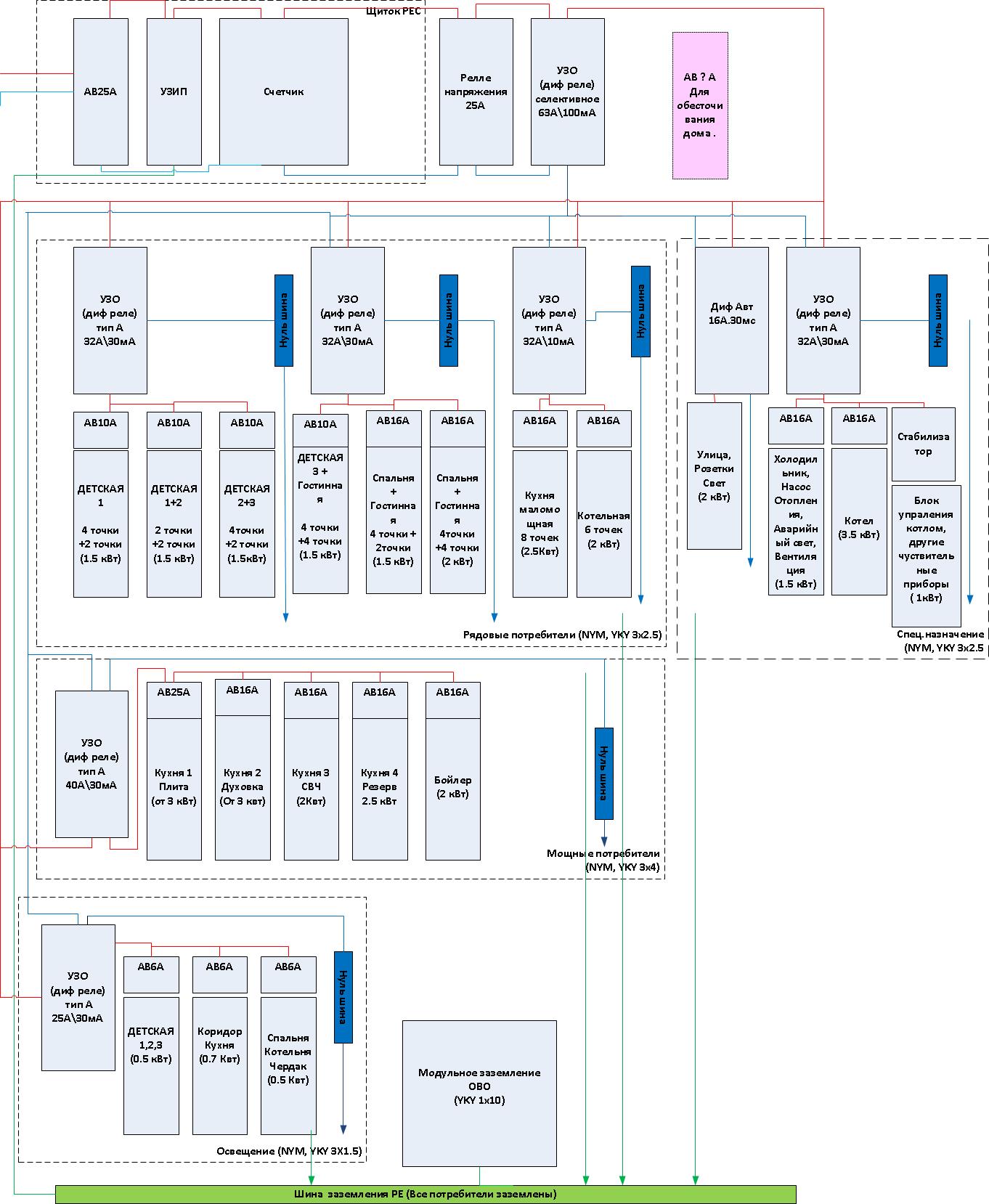Select the УЗО 32А\10мА block
Screen dimensions: 989x1204
pos(549,320)
